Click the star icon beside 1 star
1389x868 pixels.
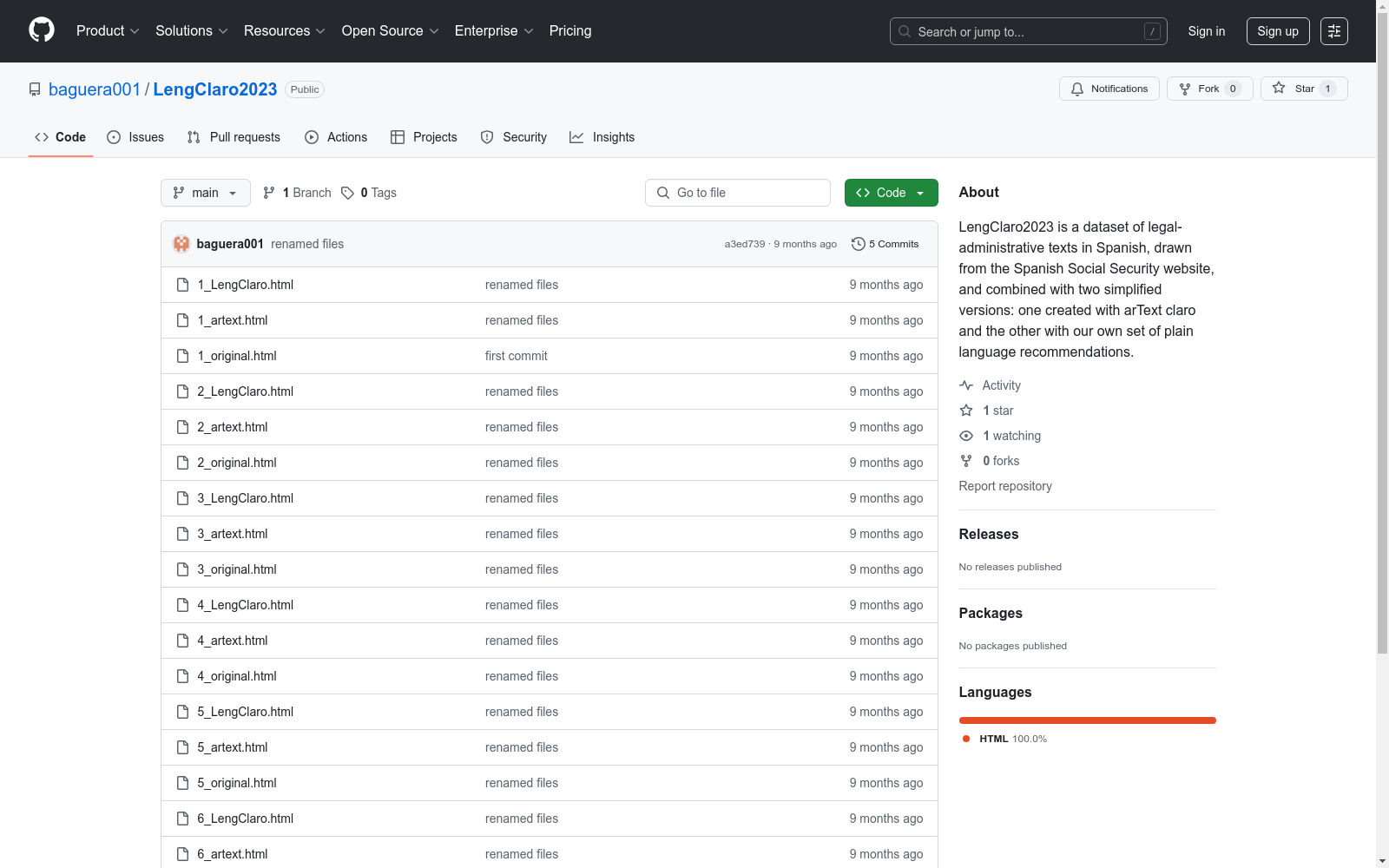coord(966,411)
